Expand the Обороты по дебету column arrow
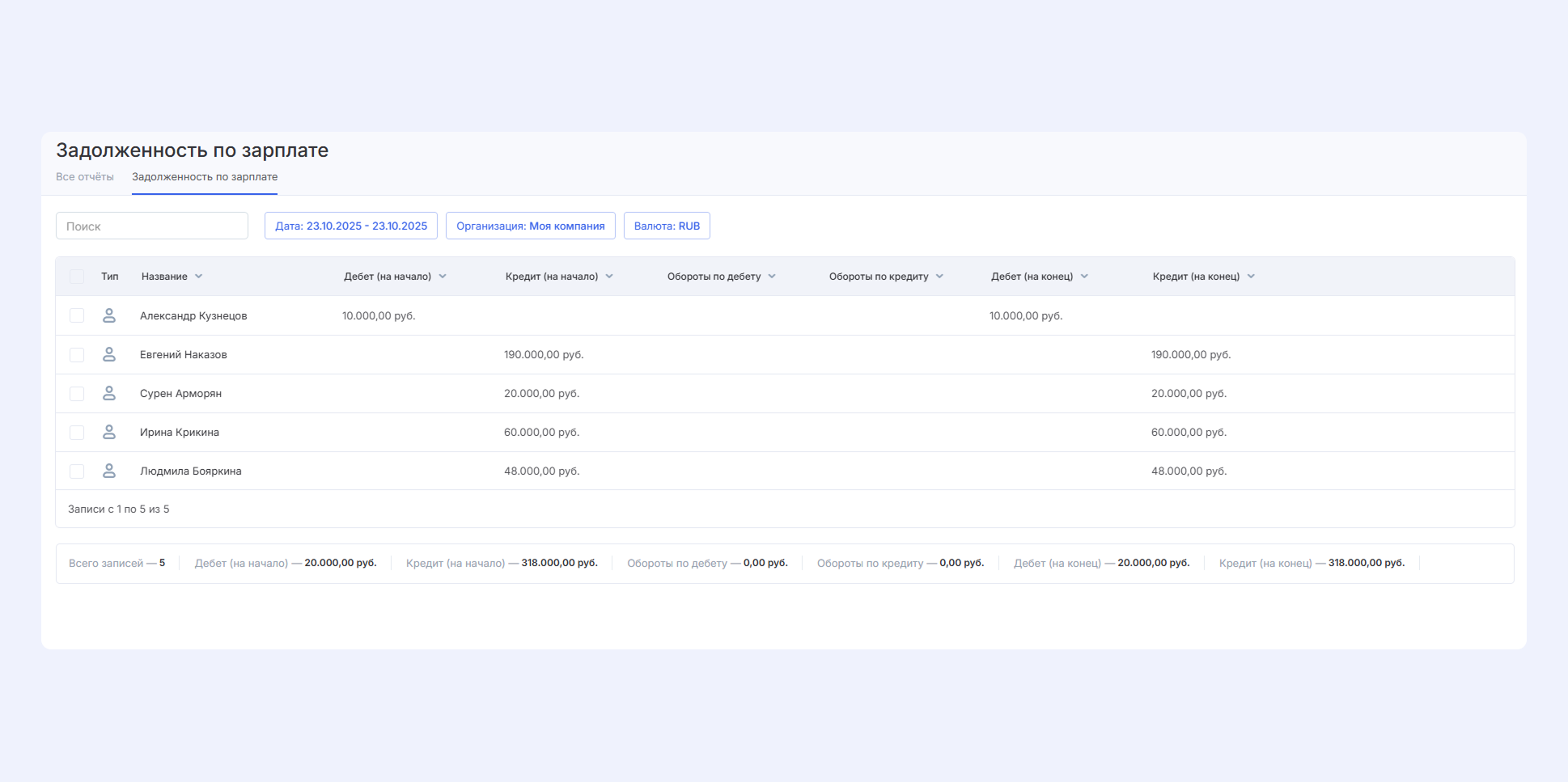This screenshot has width=1568, height=782. (772, 277)
